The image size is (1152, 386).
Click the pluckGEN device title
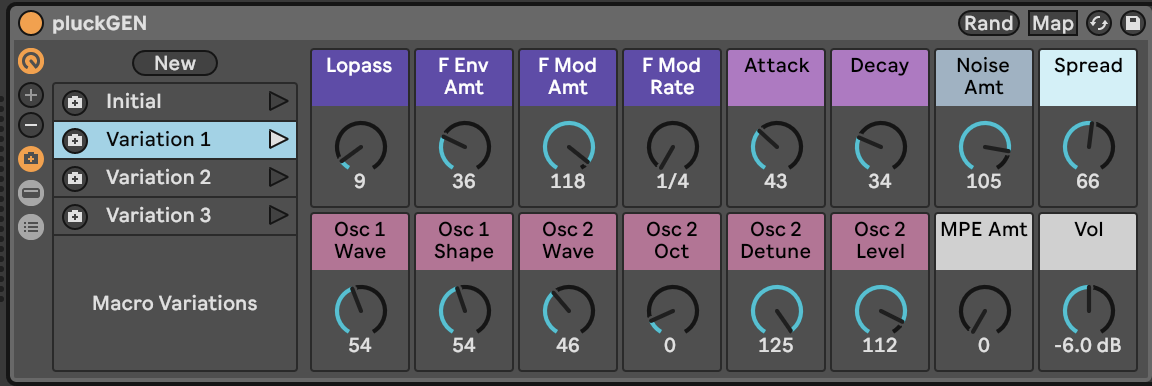99,24
